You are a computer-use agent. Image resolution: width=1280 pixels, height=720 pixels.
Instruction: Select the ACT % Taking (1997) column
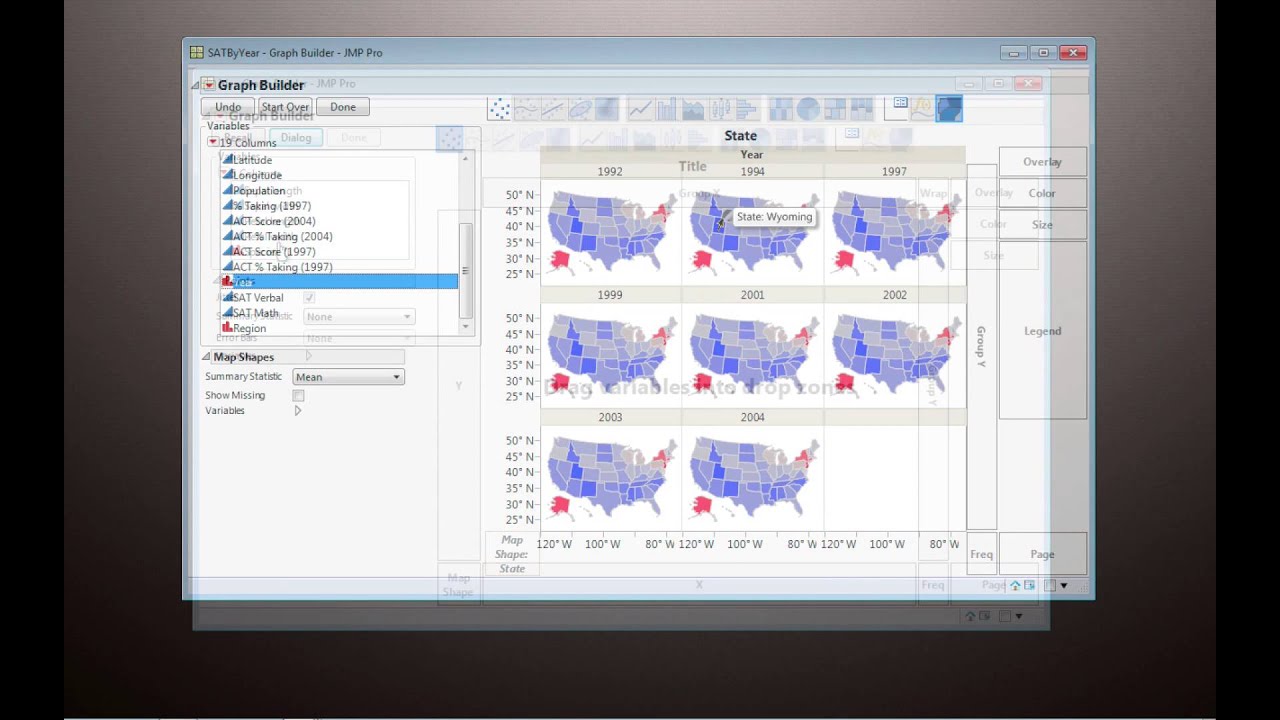[339, 267]
